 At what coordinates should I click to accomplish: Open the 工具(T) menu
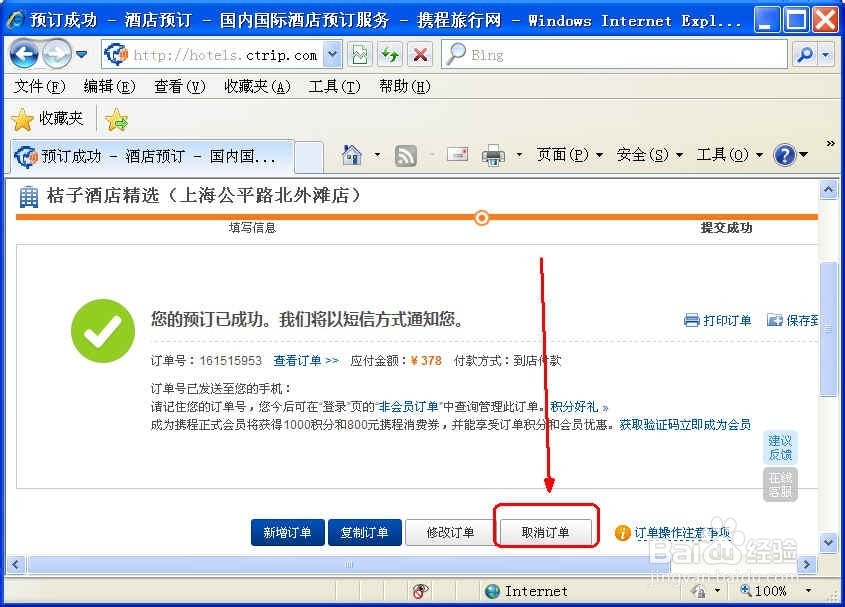(x=334, y=86)
